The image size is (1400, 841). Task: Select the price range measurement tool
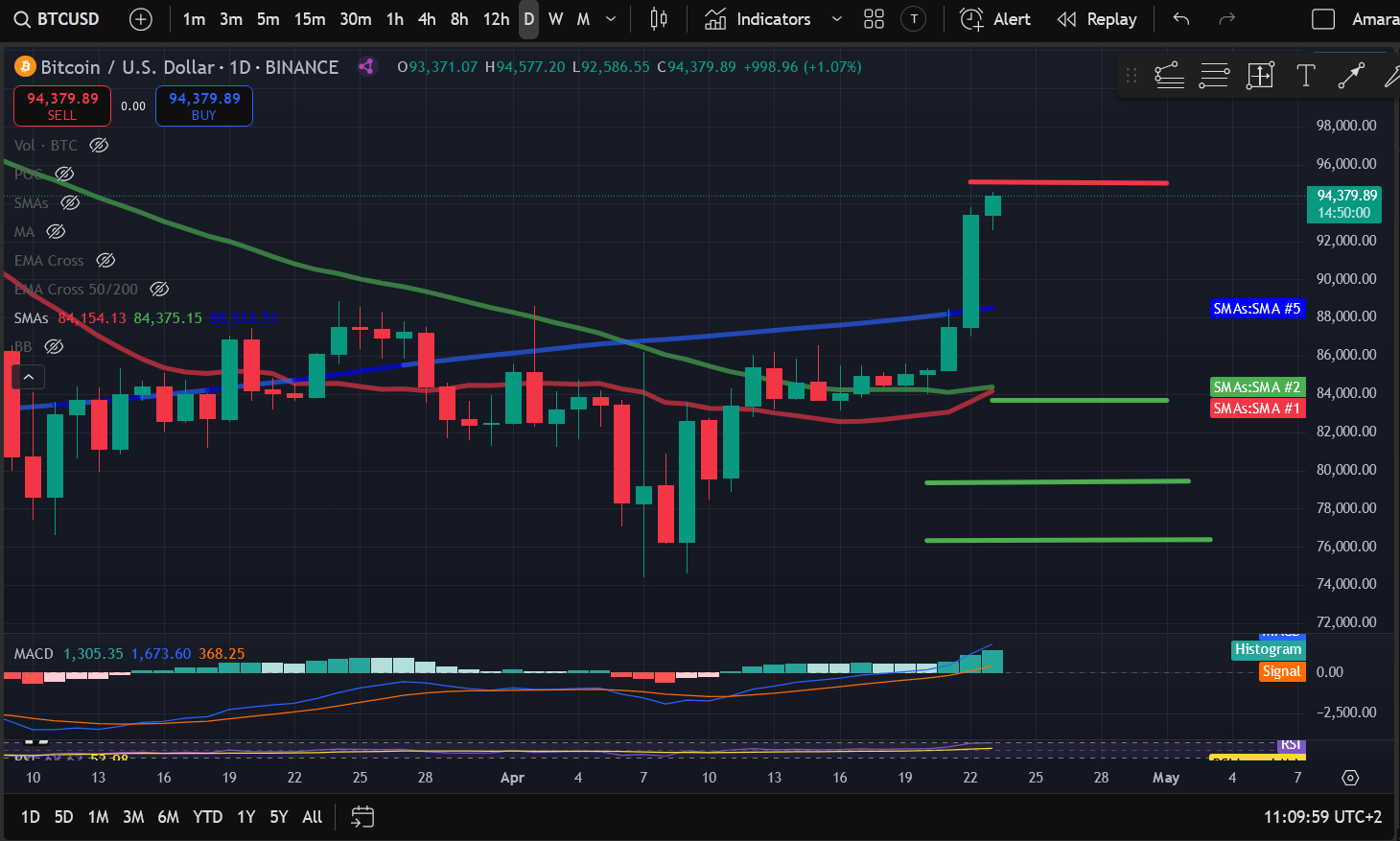click(1260, 75)
